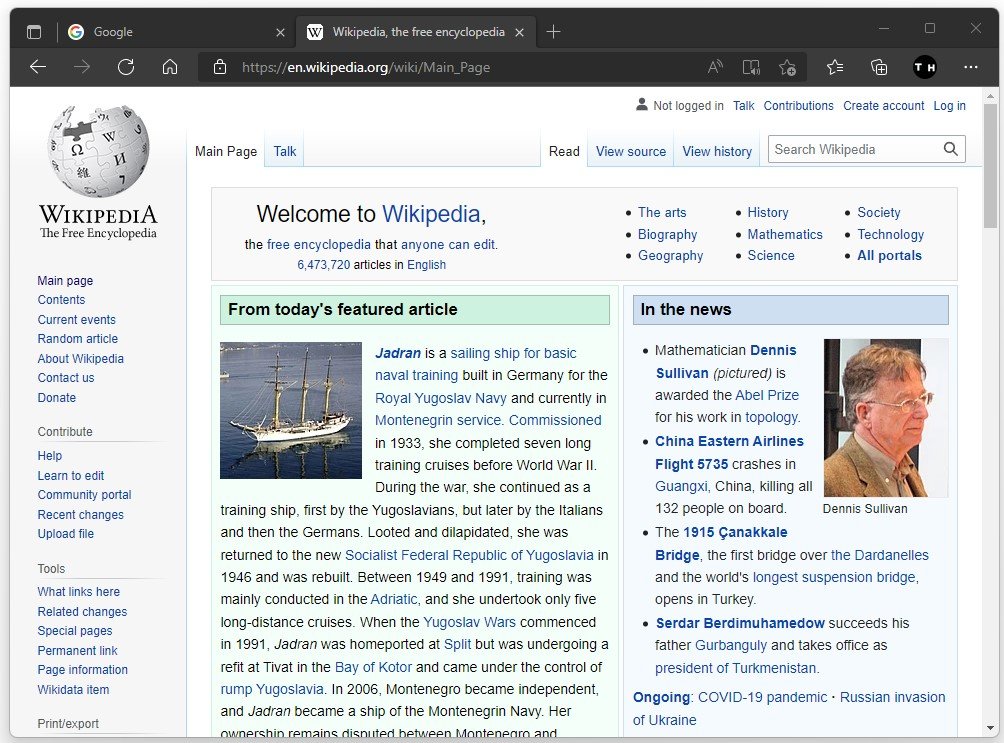The width and height of the screenshot is (1004, 743).
Task: Click the Donate sidebar link
Action: click(x=56, y=398)
